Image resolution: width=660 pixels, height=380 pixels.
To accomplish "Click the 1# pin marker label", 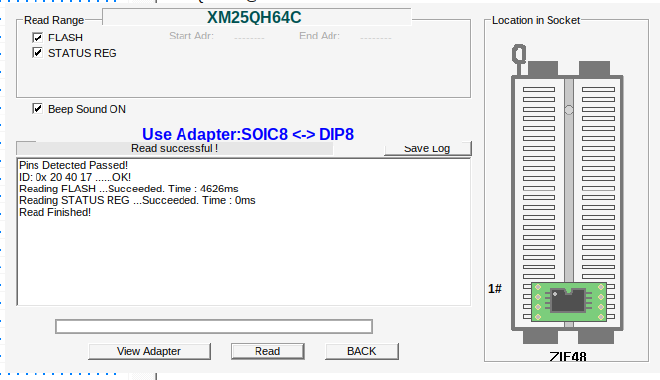I will point(495,289).
